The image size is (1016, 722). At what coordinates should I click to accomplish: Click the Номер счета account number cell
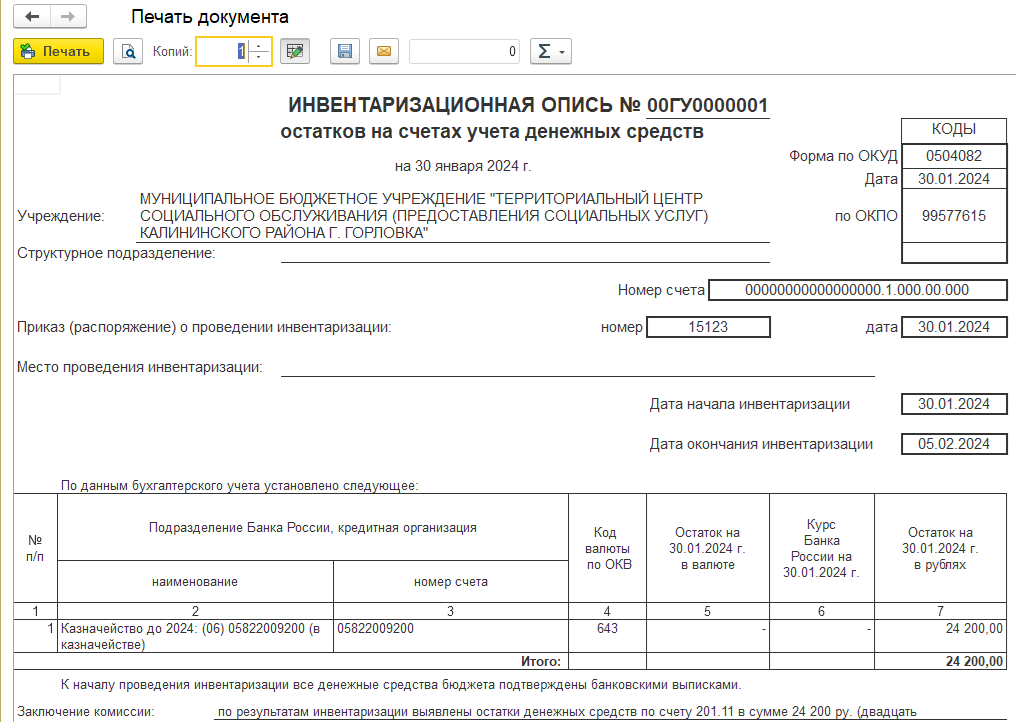[857, 290]
